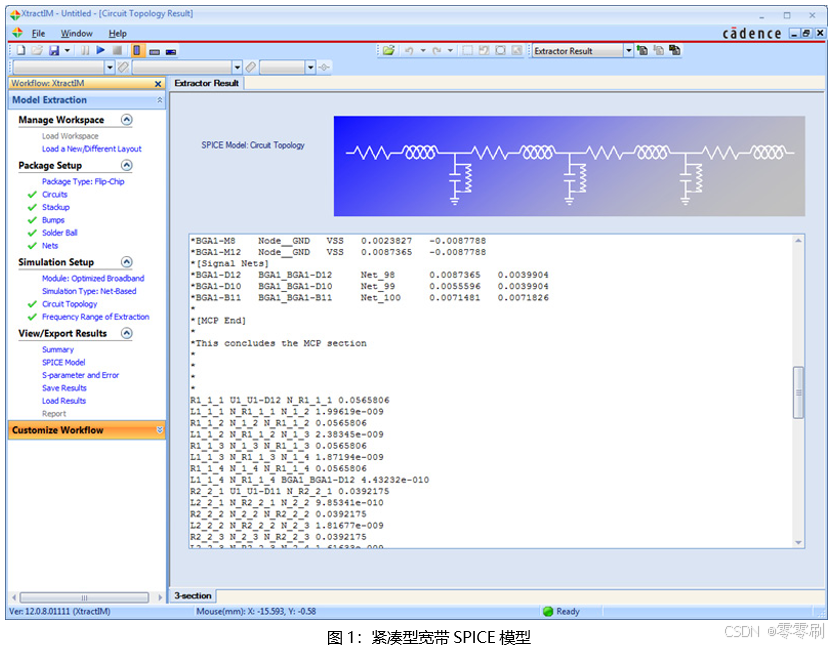
Task: Click the dashed rectangle select icon
Action: [467, 51]
